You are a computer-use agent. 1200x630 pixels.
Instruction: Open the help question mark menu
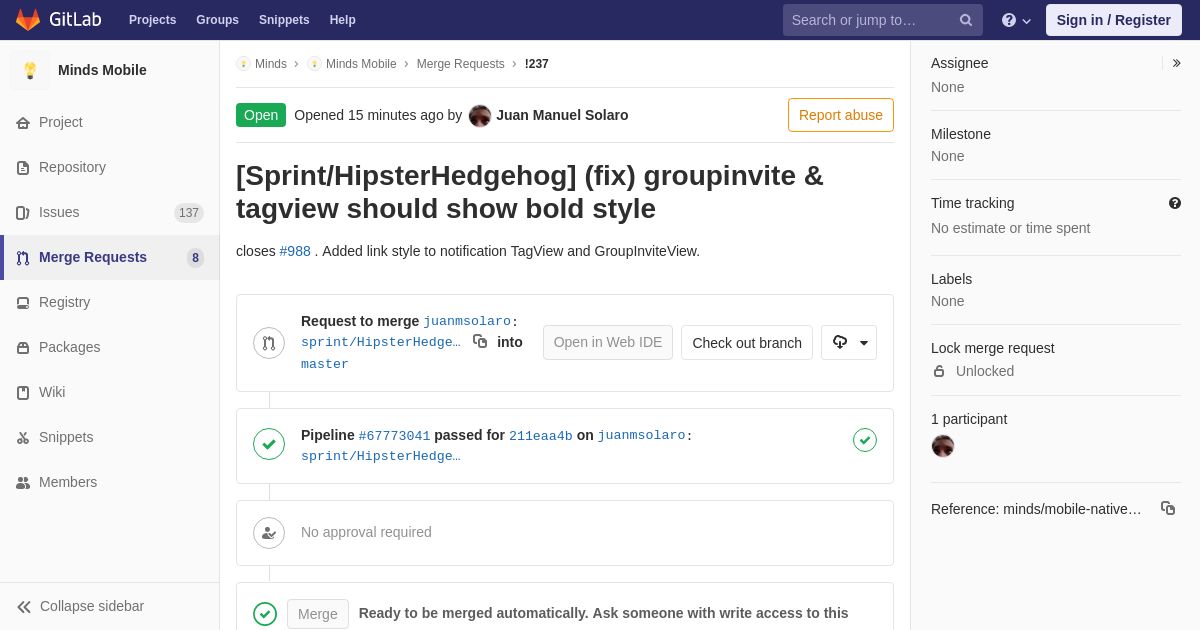(1016, 20)
